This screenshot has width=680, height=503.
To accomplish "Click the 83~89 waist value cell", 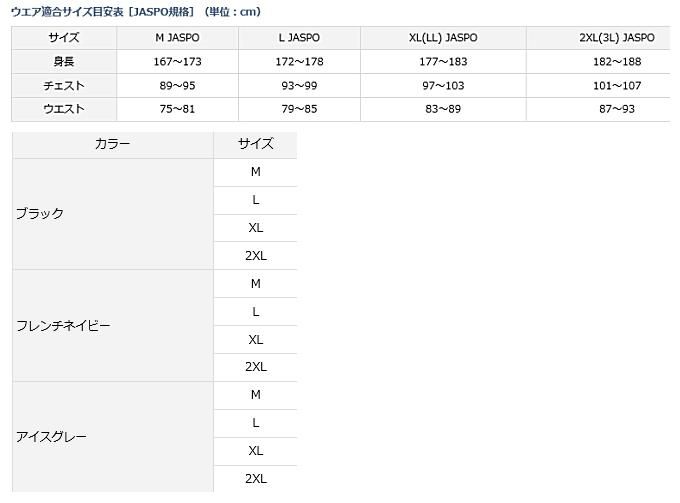I will click(x=443, y=109).
